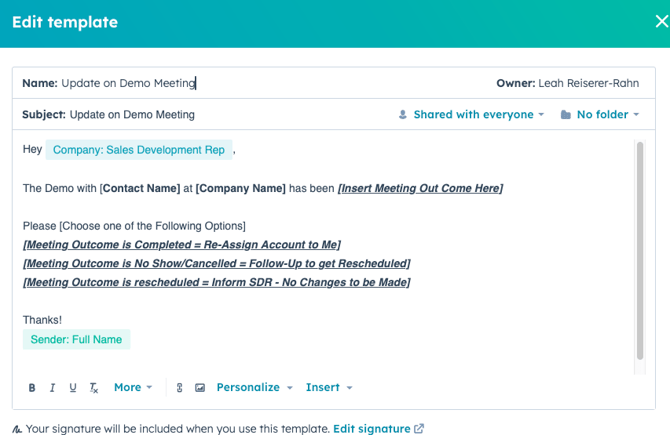Insert a hyperlink with the link icon
The width and height of the screenshot is (670, 435).
point(179,388)
